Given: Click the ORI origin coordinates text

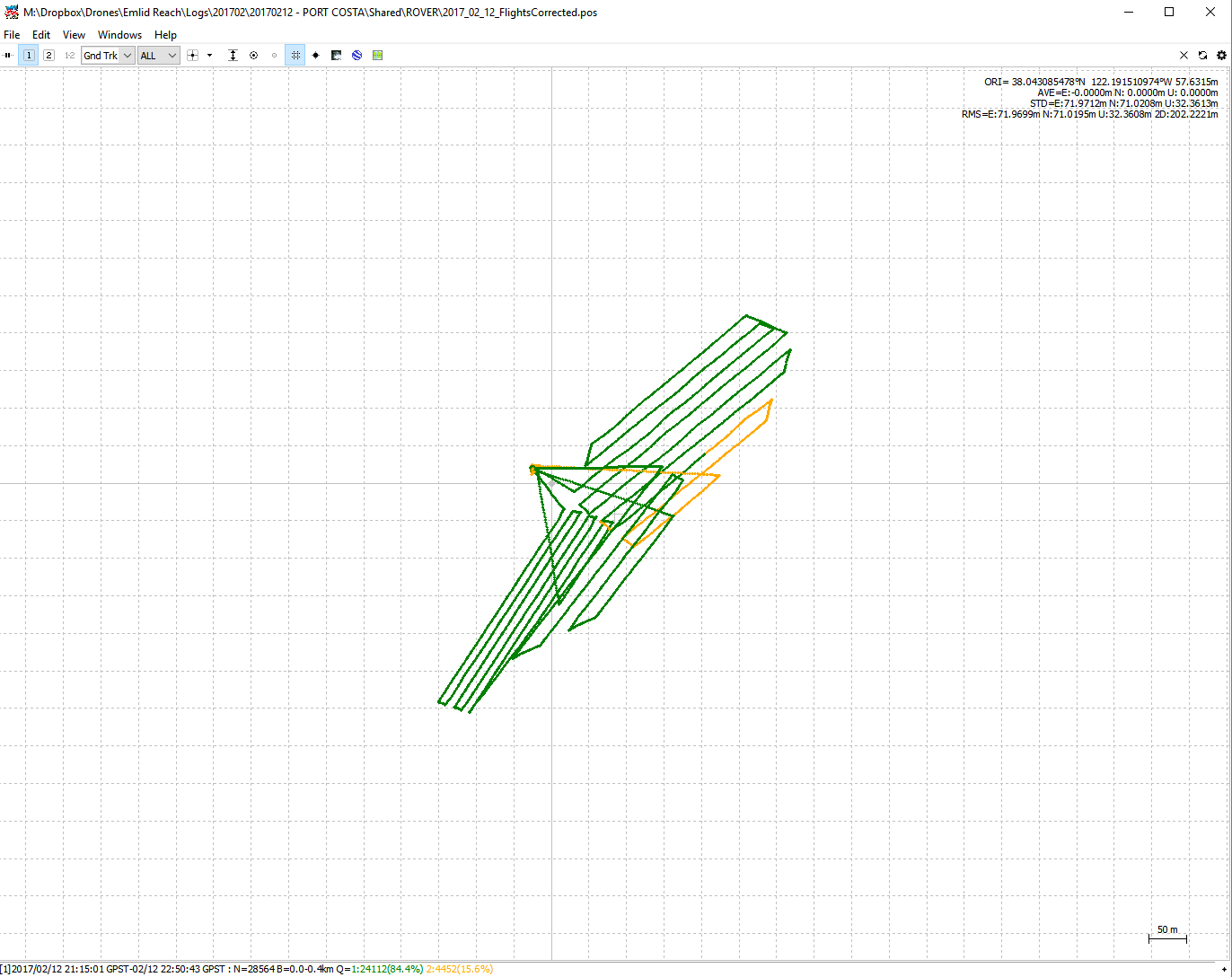Looking at the screenshot, I should (x=1101, y=82).
